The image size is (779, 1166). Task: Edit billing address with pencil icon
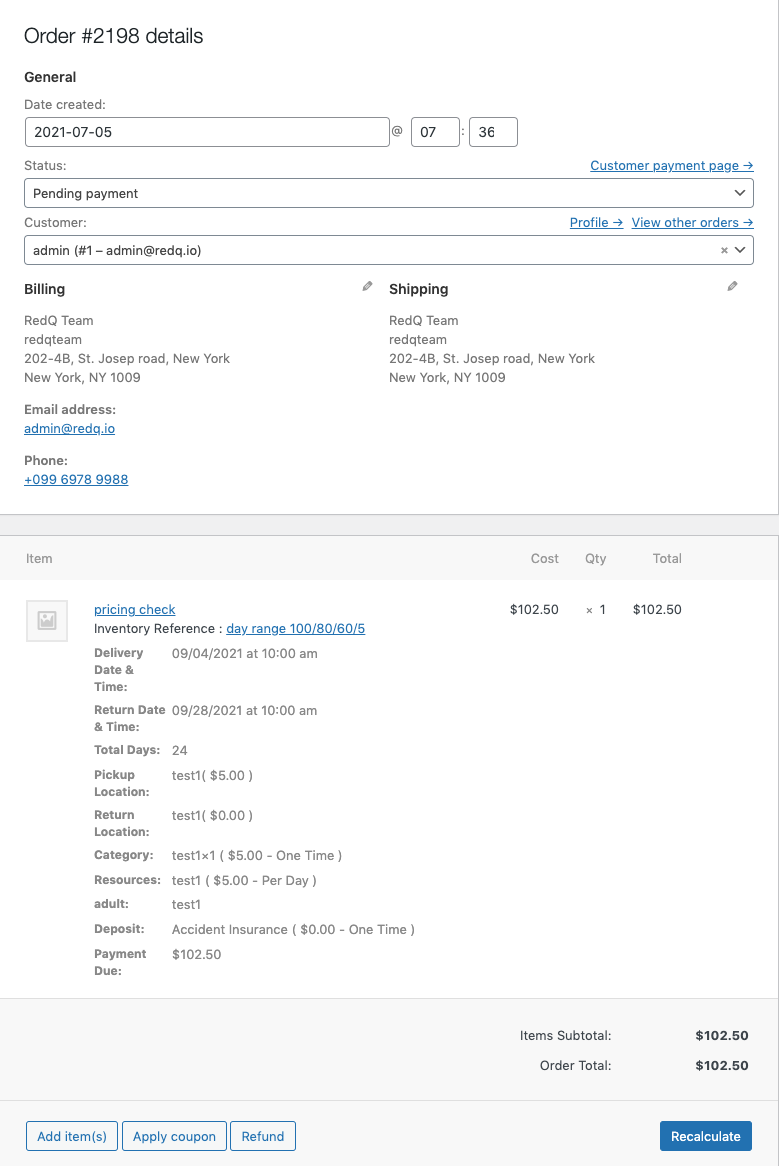coord(367,287)
